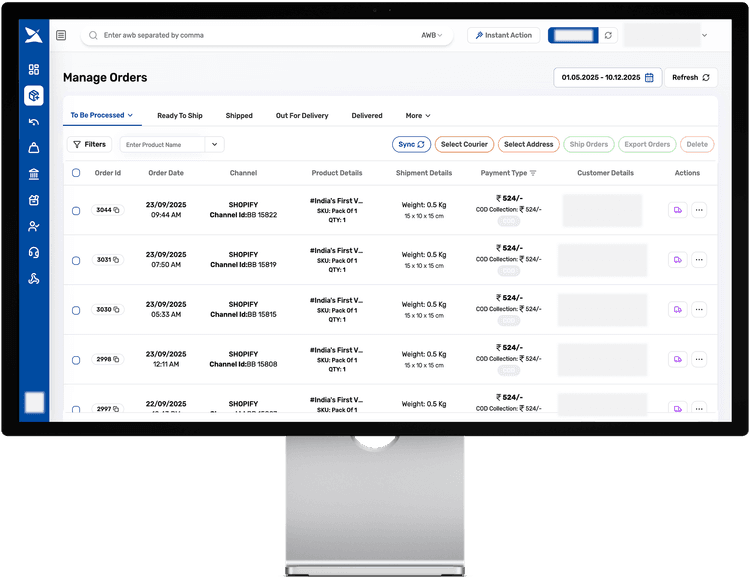The height and width of the screenshot is (578, 750).
Task: Click the search magnifier icon
Action: tap(93, 35)
